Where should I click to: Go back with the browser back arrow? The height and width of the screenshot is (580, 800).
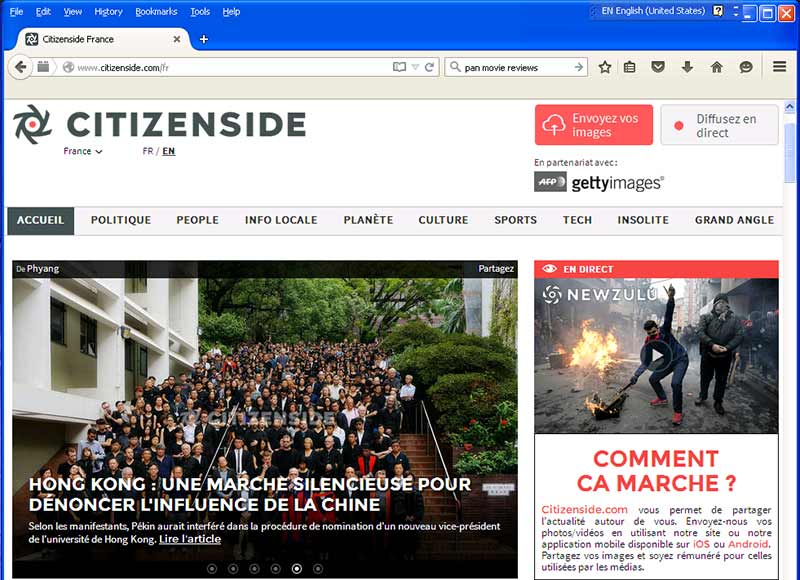(x=20, y=67)
